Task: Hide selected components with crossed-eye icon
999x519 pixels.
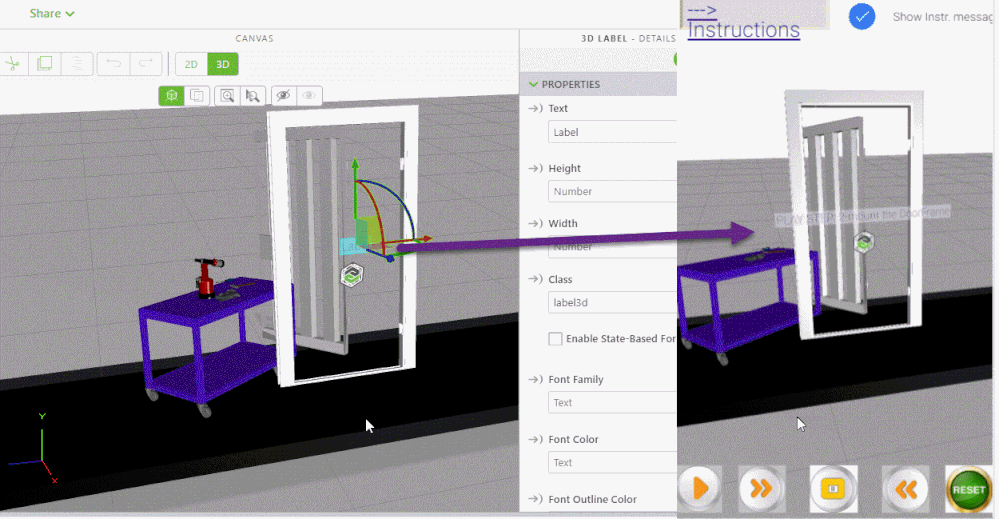Action: pos(284,96)
